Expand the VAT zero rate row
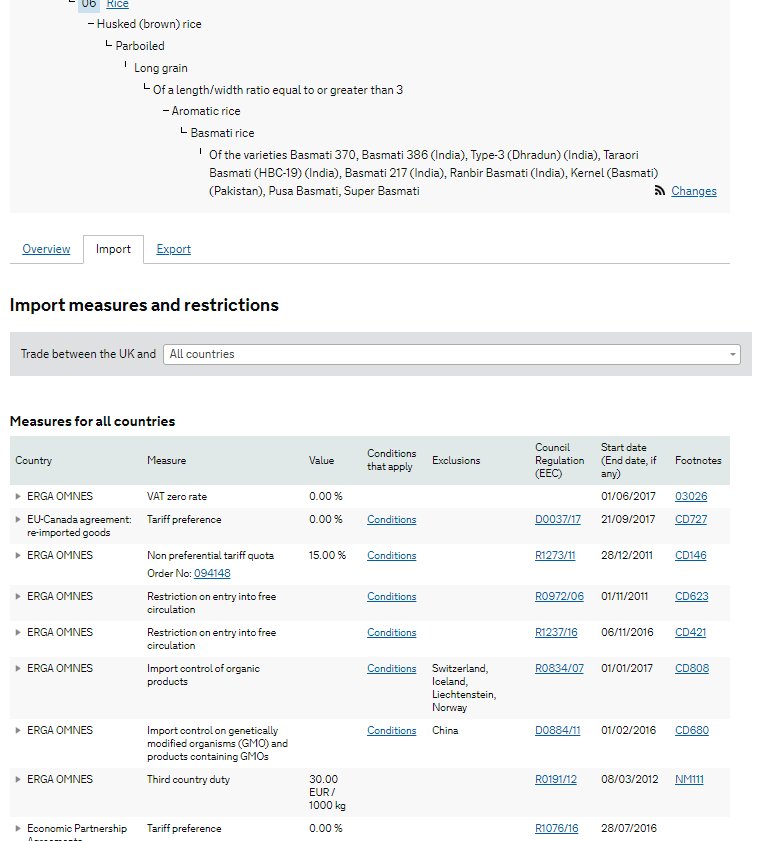This screenshot has width=764, height=841. [x=18, y=496]
